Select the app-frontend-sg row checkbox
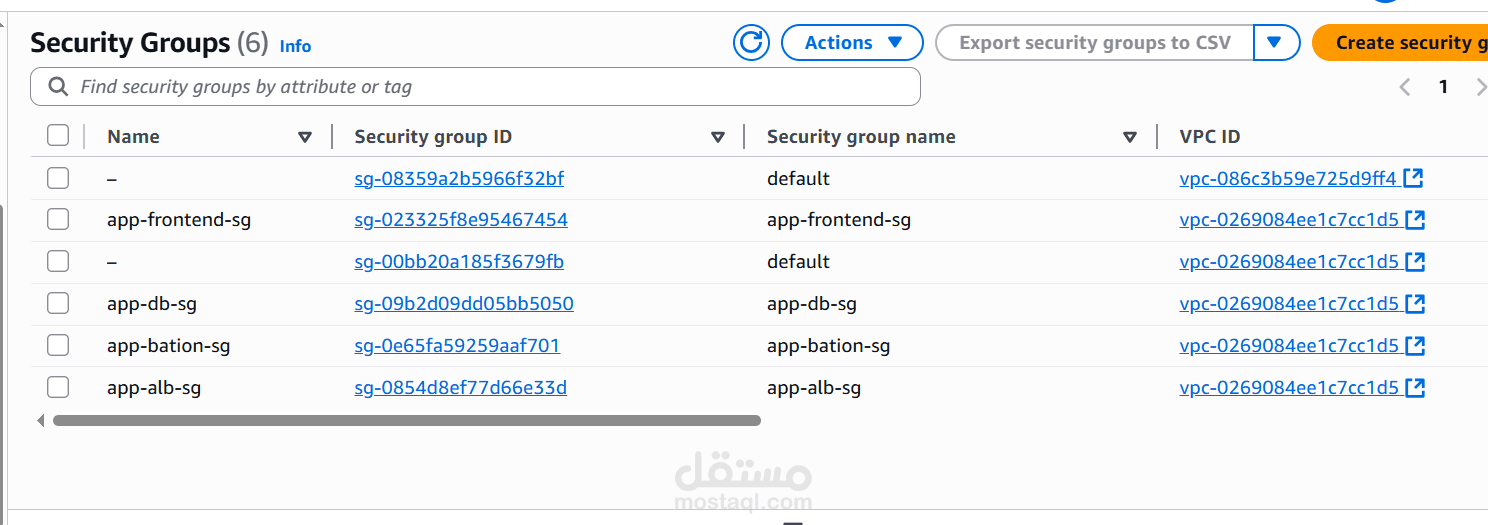Image resolution: width=1488 pixels, height=525 pixels. 58,219
